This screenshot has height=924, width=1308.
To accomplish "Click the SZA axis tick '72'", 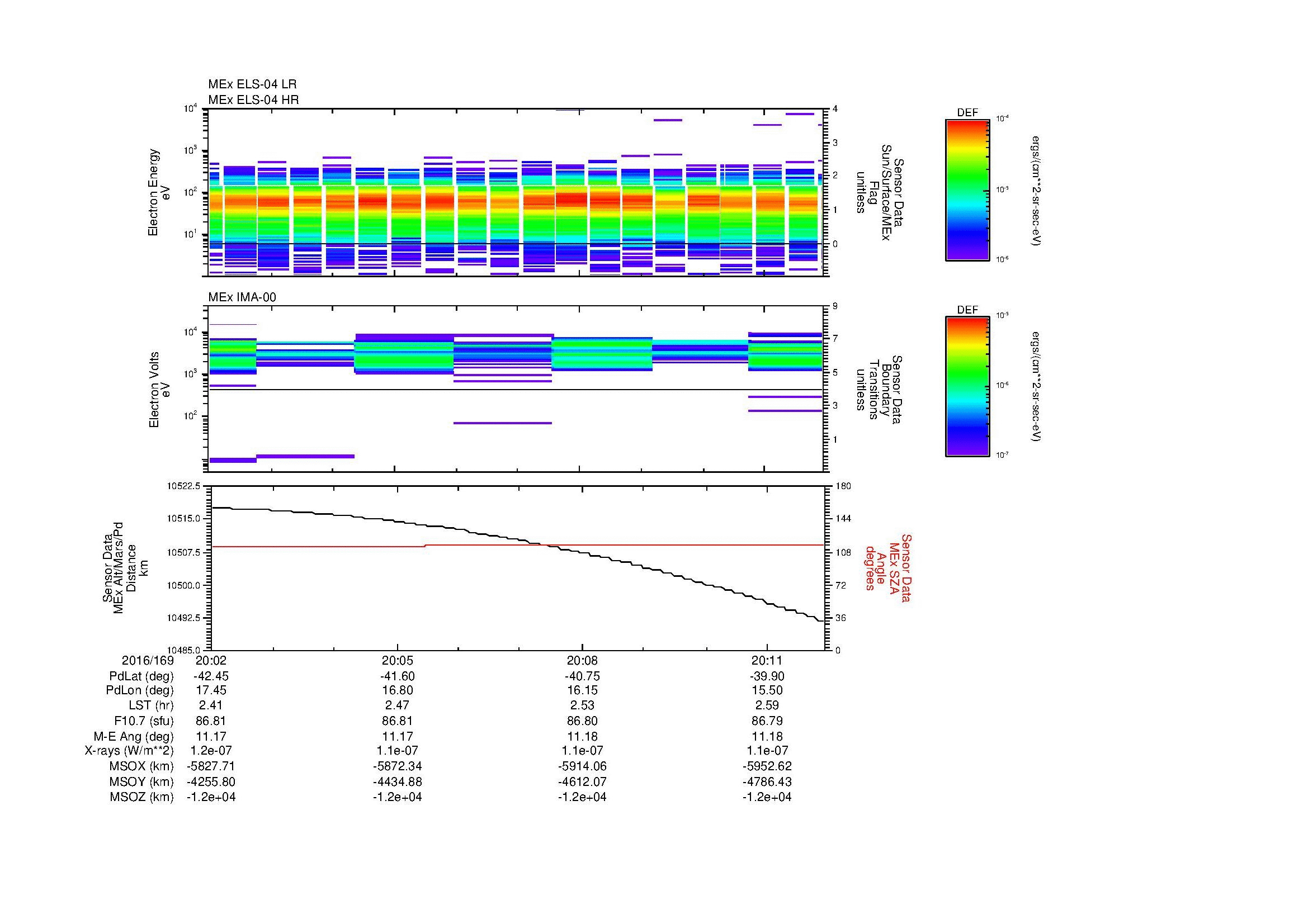I will pos(842,585).
